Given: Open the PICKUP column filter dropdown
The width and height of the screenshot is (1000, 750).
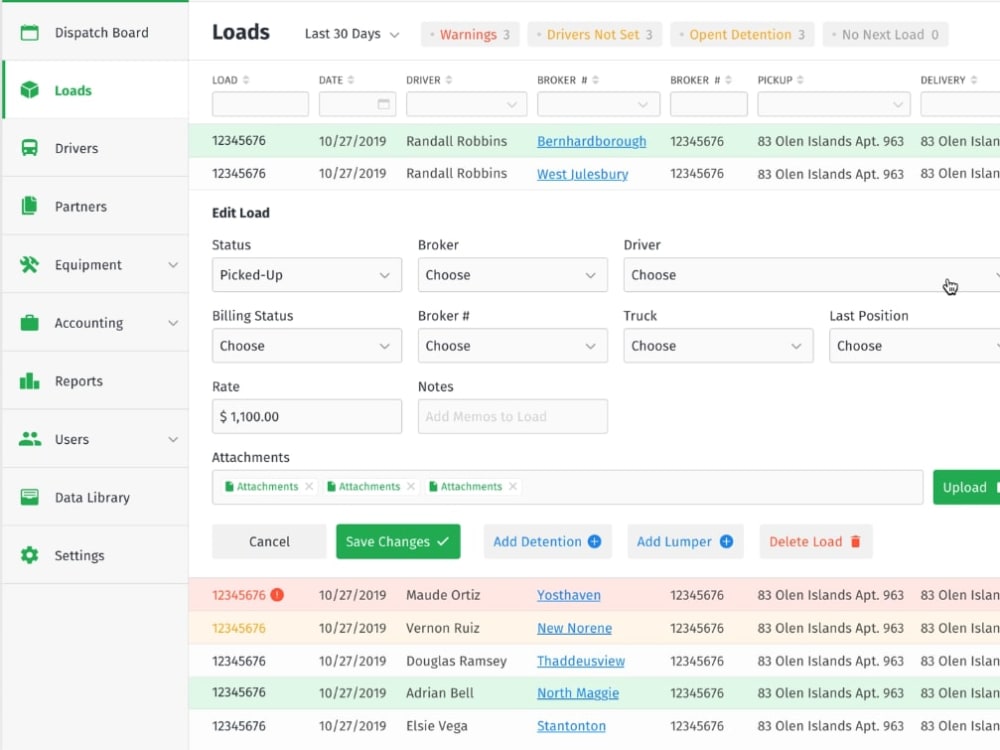Looking at the screenshot, I should point(834,104).
